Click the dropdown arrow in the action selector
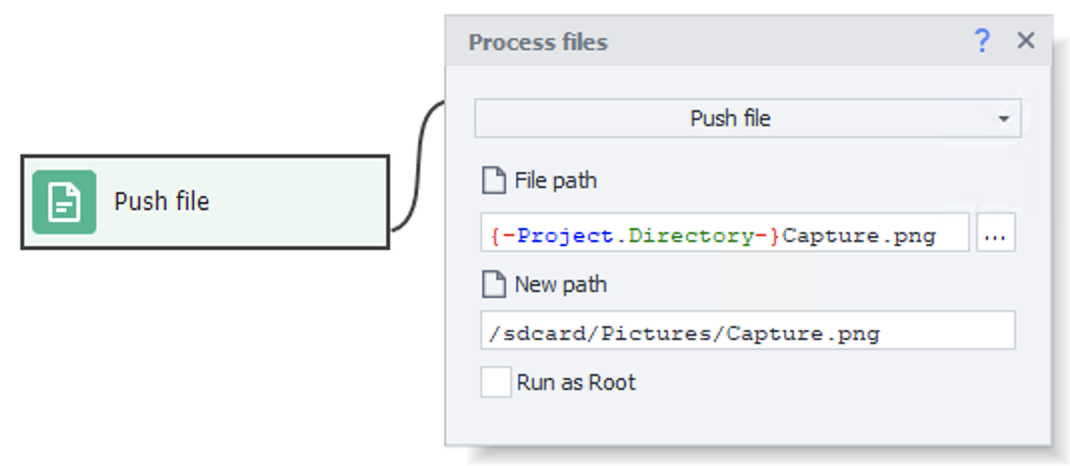Viewport: 1070px width, 466px height. pos(1003,119)
